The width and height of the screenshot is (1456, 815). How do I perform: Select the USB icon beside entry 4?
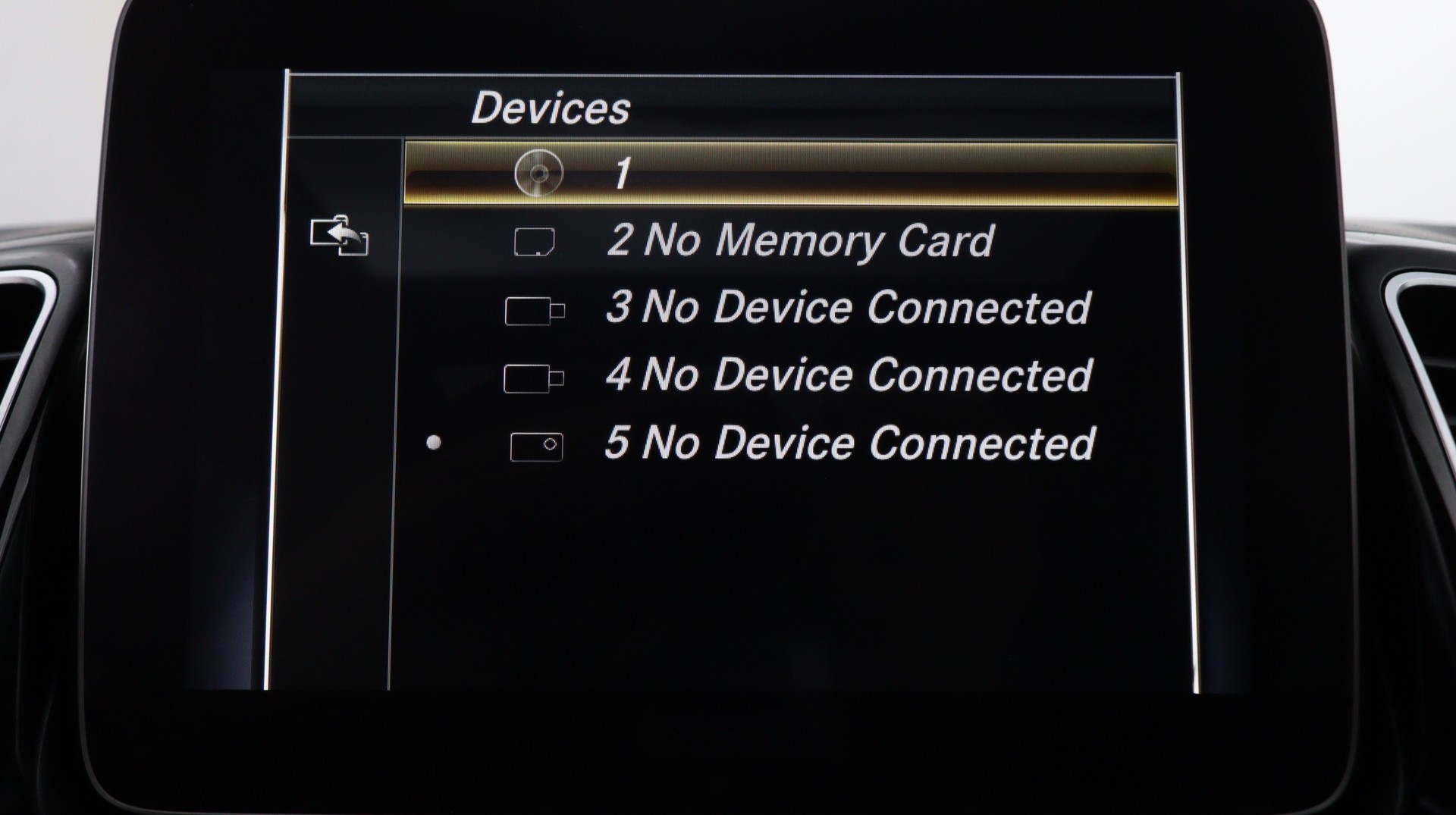click(534, 378)
